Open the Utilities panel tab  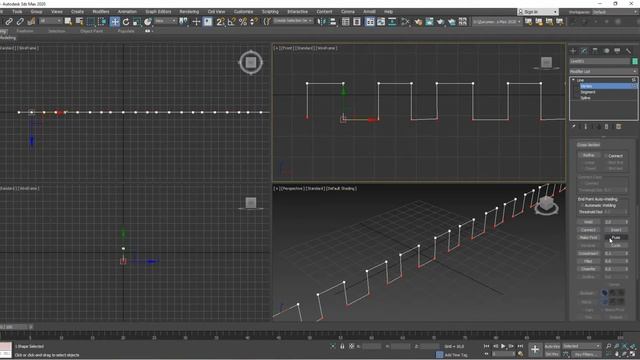click(628, 51)
